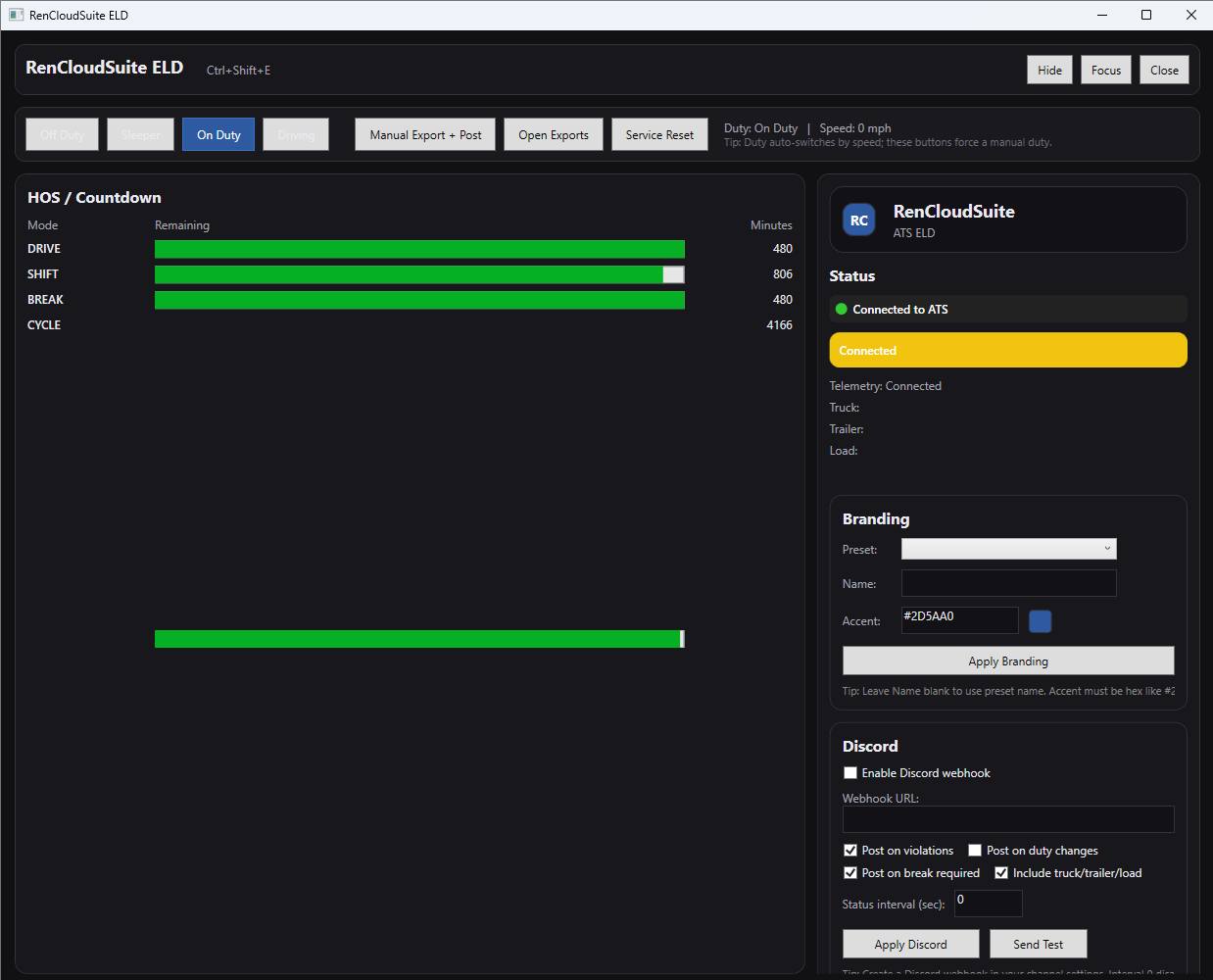Apply Branding settings
1213x980 pixels.
[1008, 661]
